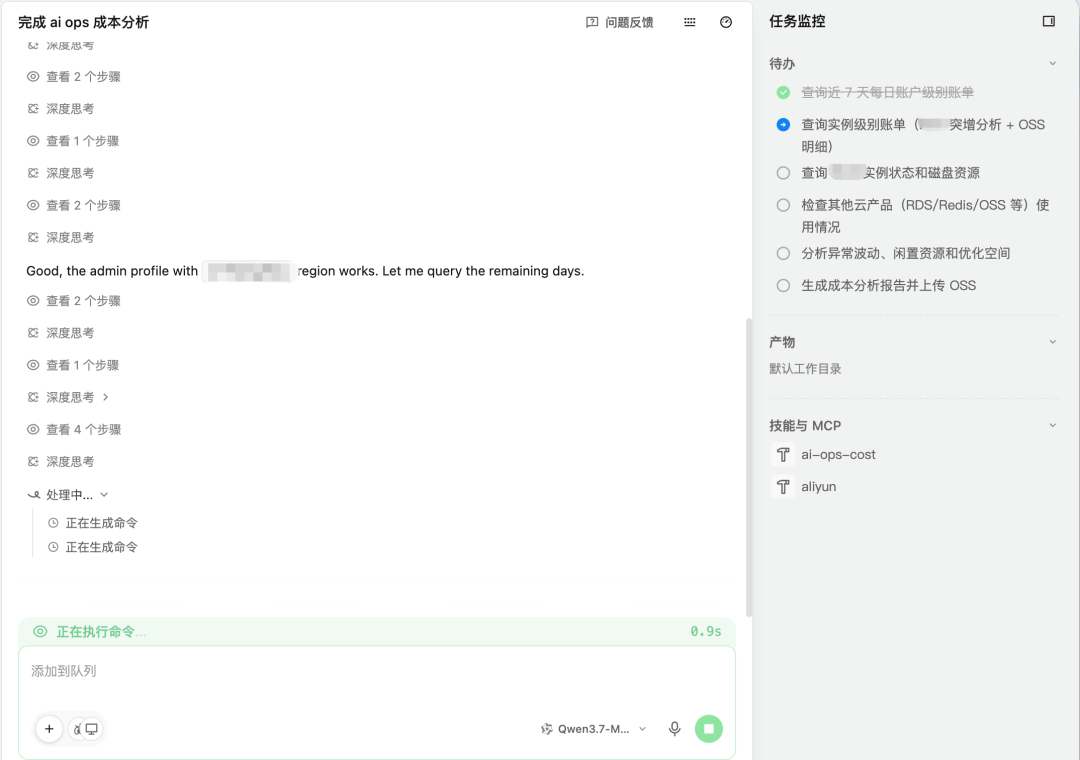Select the in-progress 查询实例级别账单 status circle

(x=783, y=125)
